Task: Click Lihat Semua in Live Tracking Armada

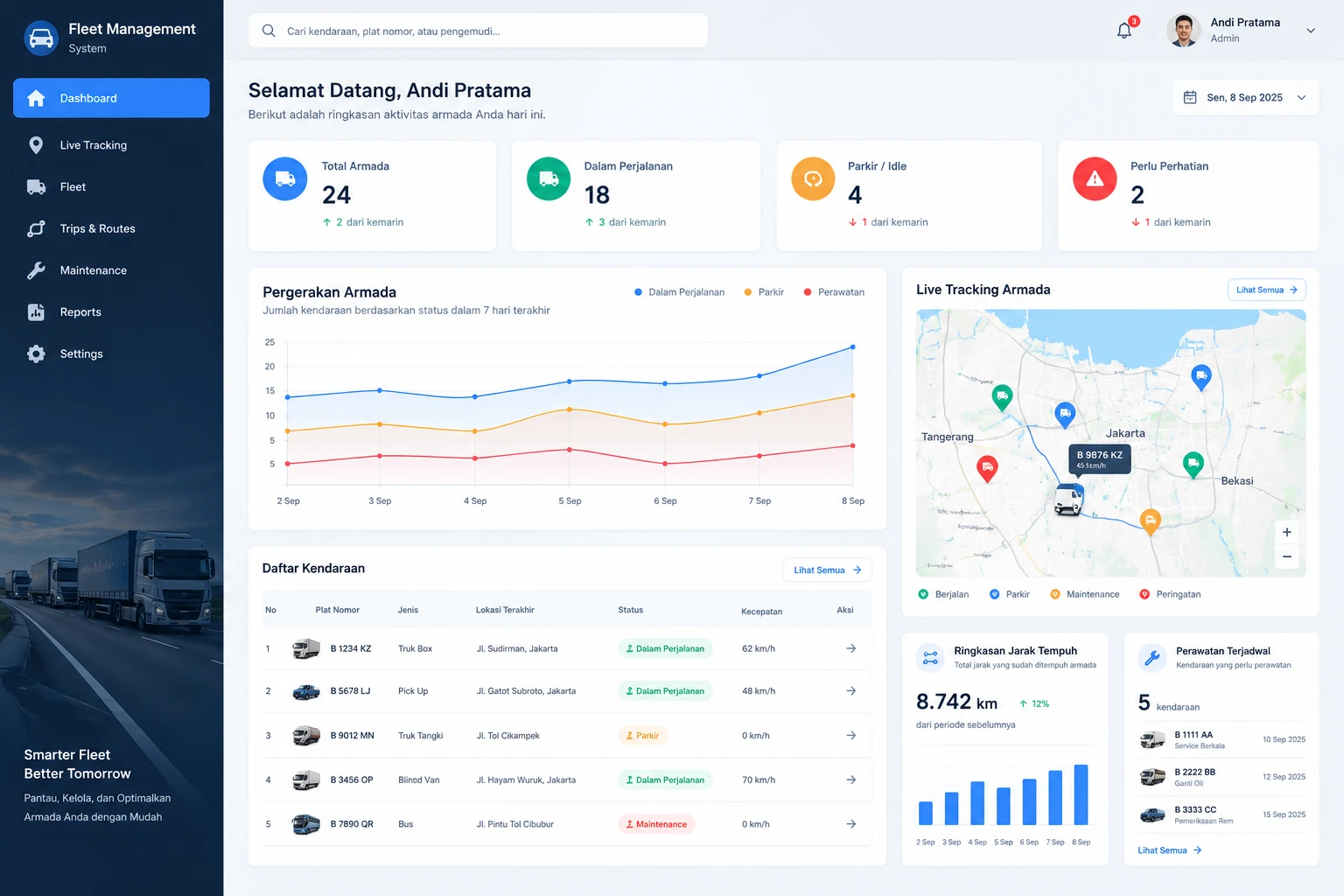Action: coord(1266,290)
